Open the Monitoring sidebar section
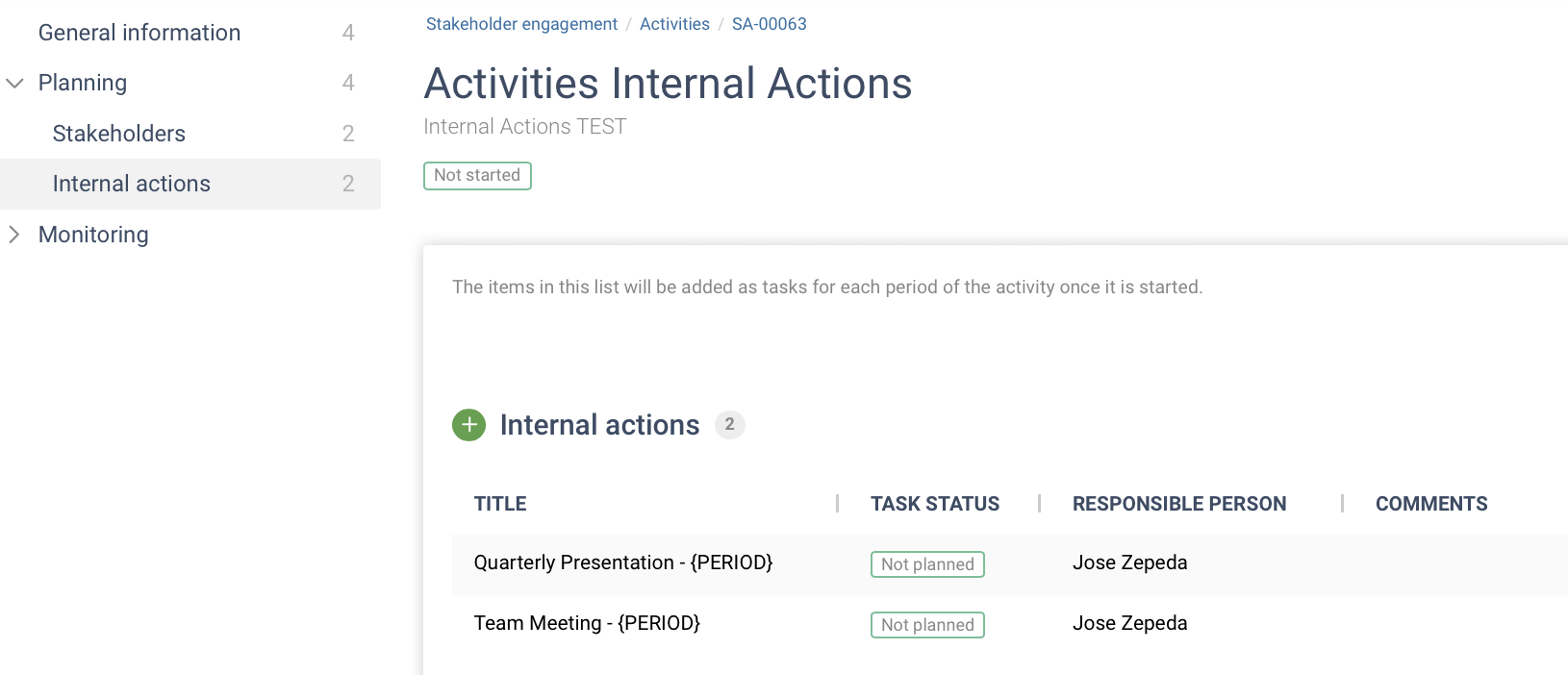Viewport: 1568px width, 675px height. coord(93,235)
